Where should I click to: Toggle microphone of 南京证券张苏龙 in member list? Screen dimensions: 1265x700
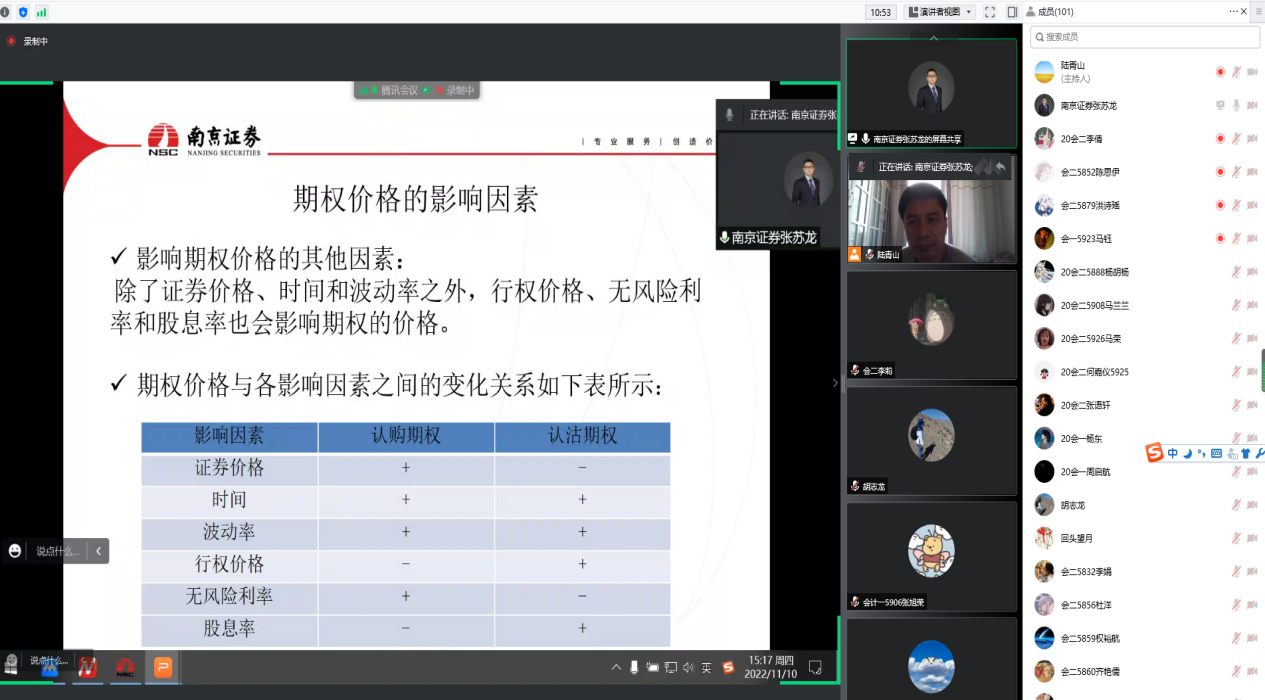tap(1236, 105)
